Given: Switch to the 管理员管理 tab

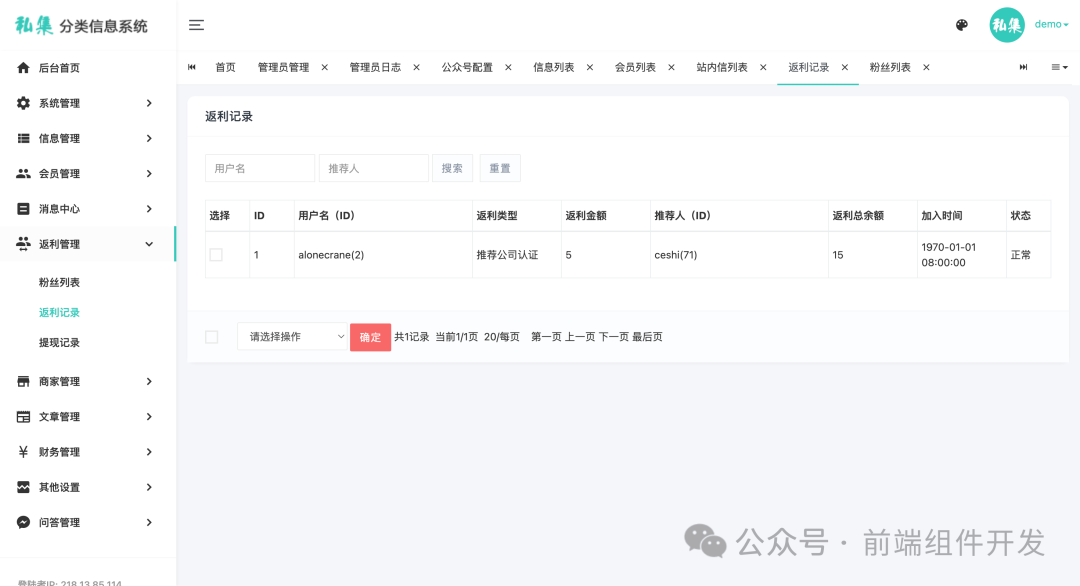Looking at the screenshot, I should 283,67.
